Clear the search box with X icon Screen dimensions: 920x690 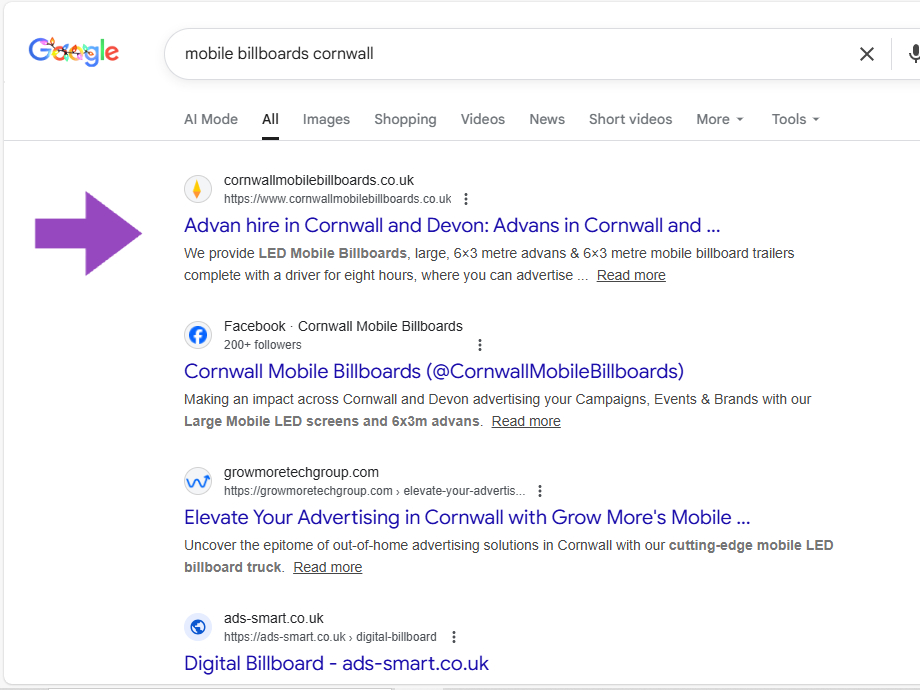coord(866,54)
